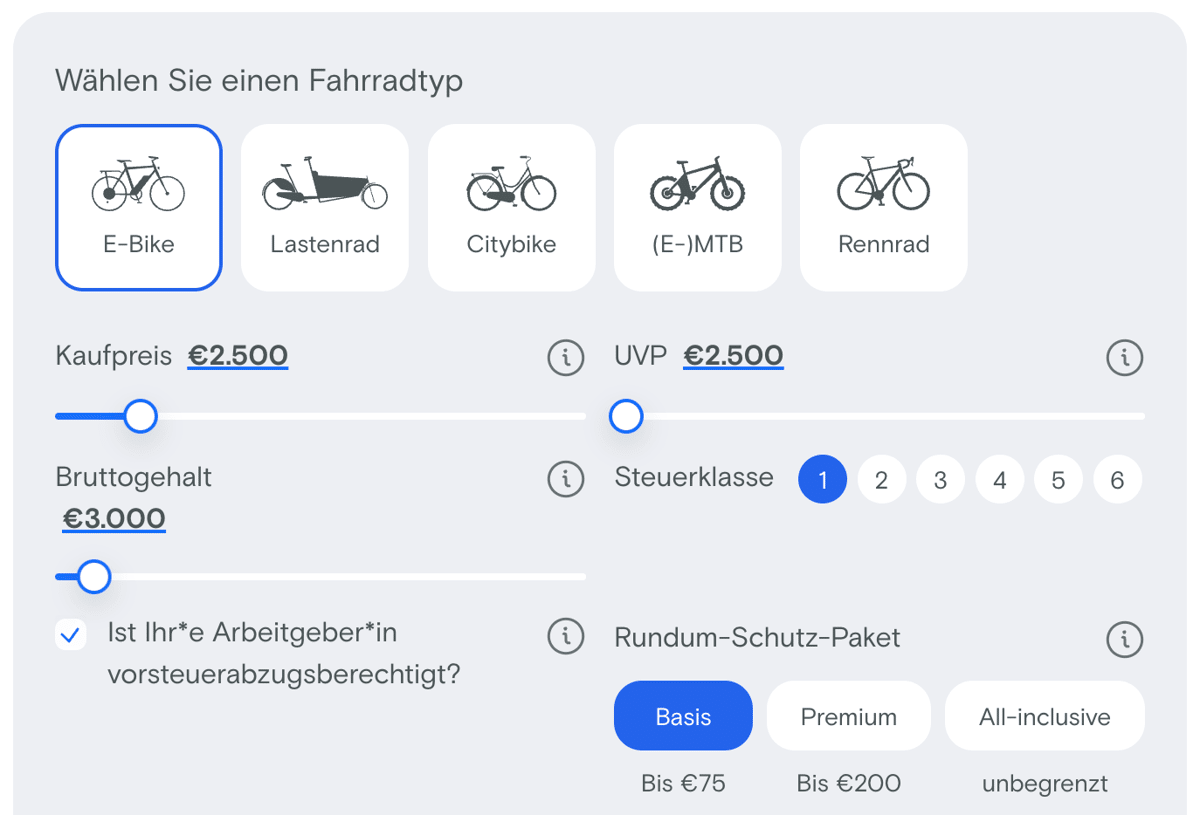Edit the Kaufpreis value €2.500
Image resolution: width=1200 pixels, height=815 pixels.
point(237,354)
